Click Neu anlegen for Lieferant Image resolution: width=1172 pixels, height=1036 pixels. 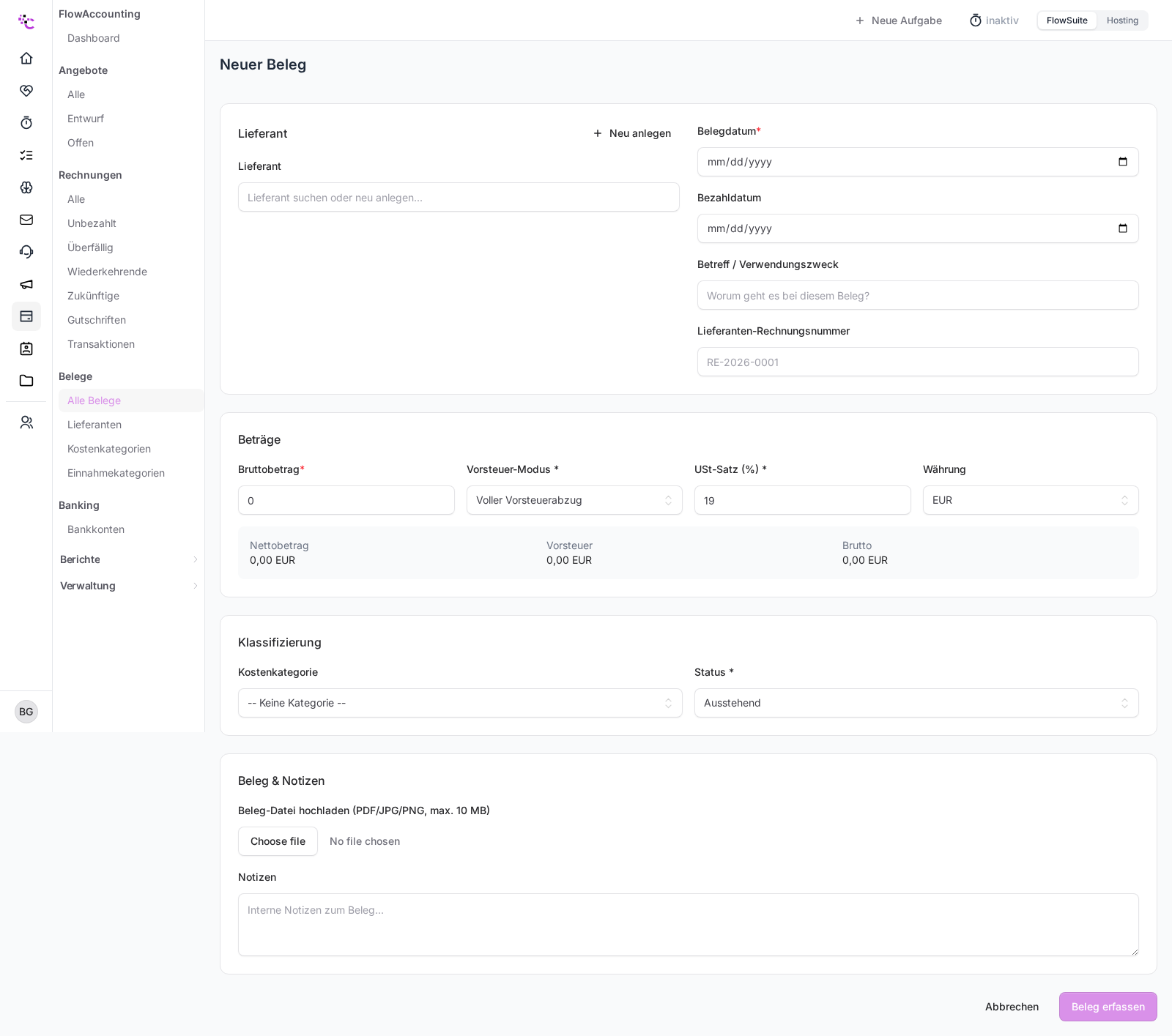tap(632, 133)
